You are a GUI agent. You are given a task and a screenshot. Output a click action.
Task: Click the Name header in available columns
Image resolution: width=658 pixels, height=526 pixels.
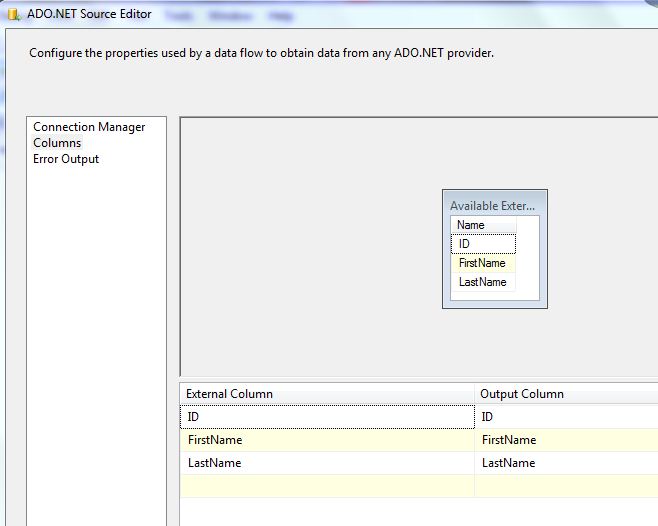(x=471, y=225)
